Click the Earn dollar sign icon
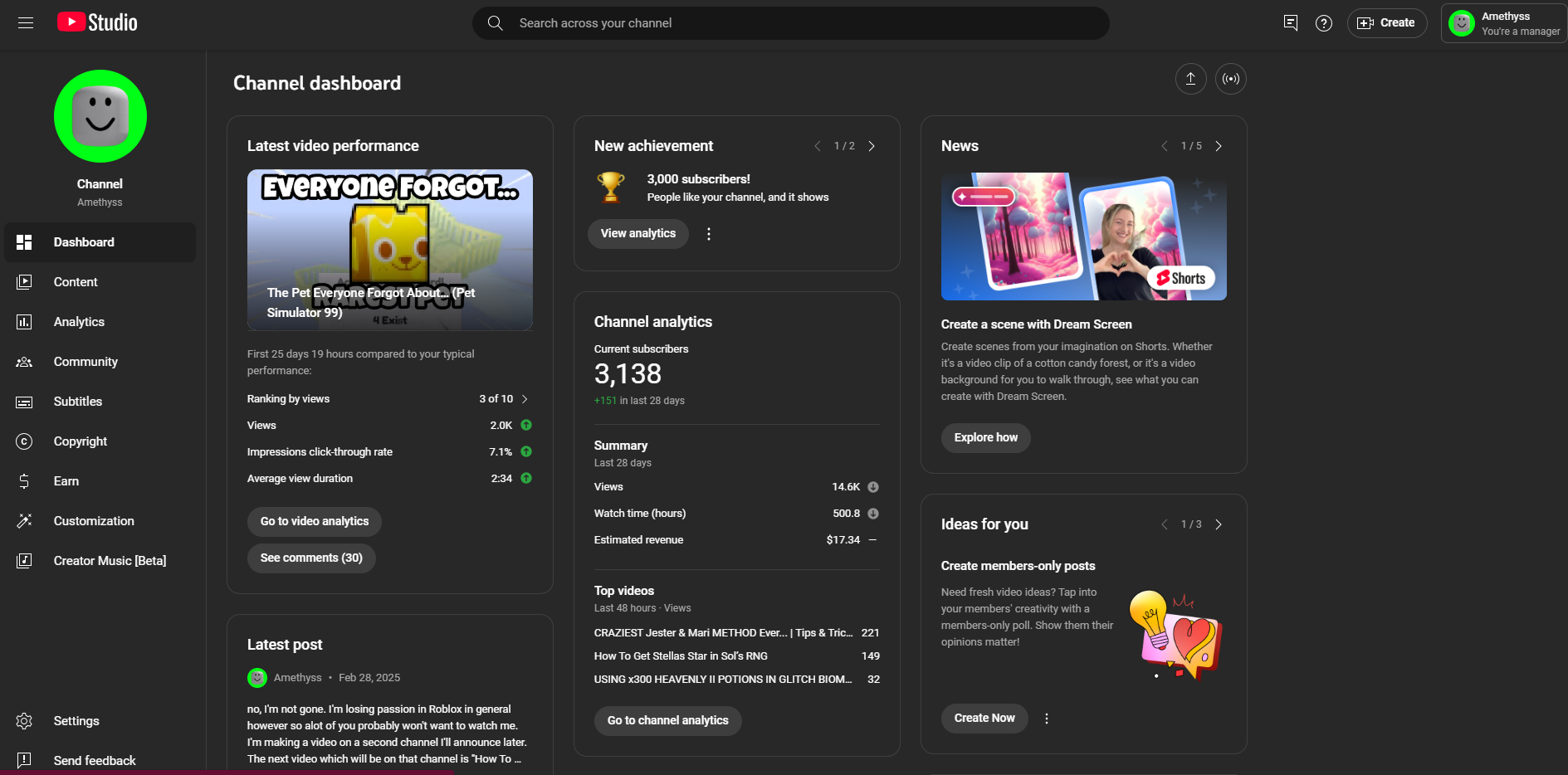The image size is (1568, 775). click(24, 481)
